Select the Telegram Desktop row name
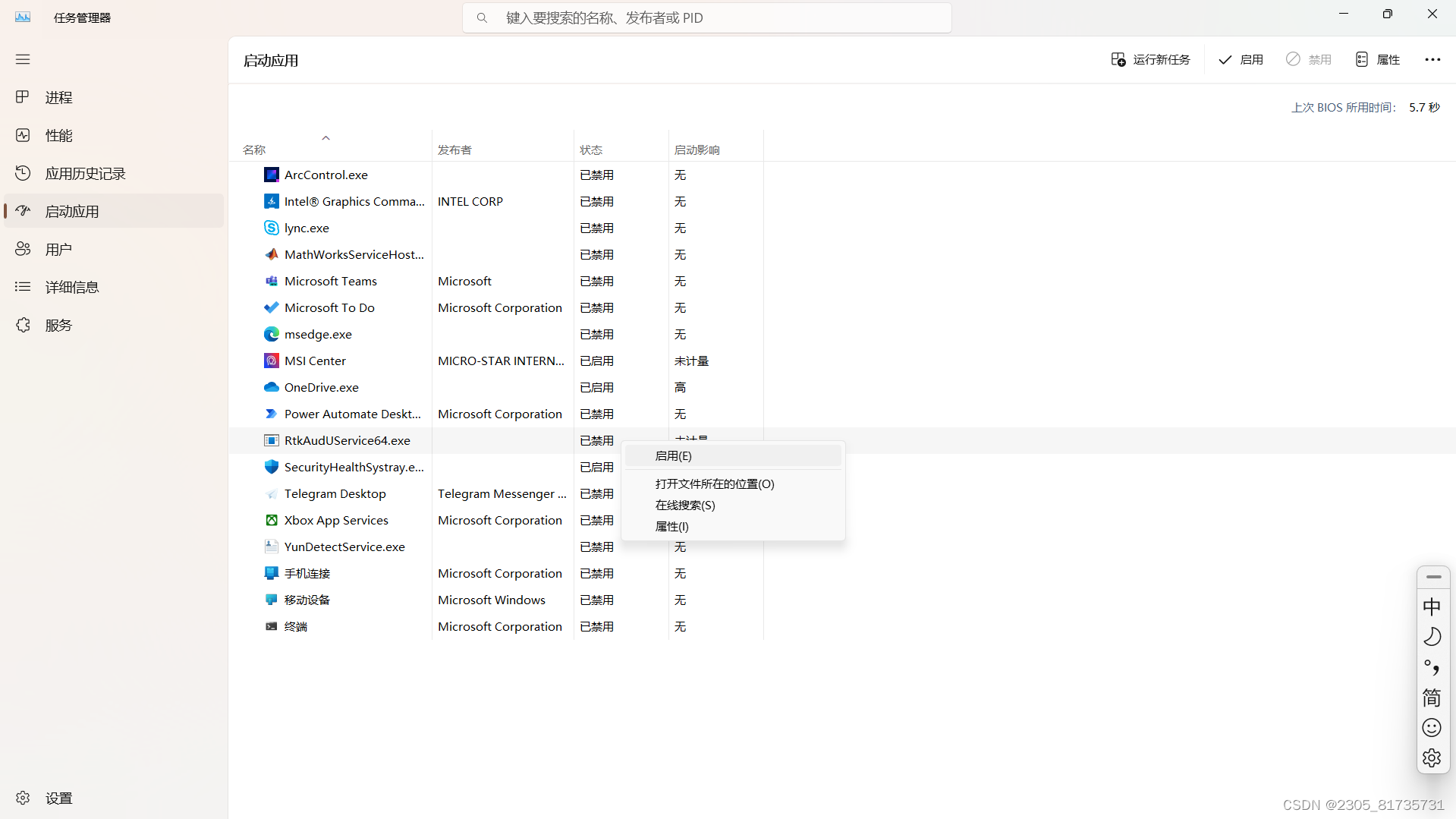Image resolution: width=1456 pixels, height=819 pixels. pos(335,493)
